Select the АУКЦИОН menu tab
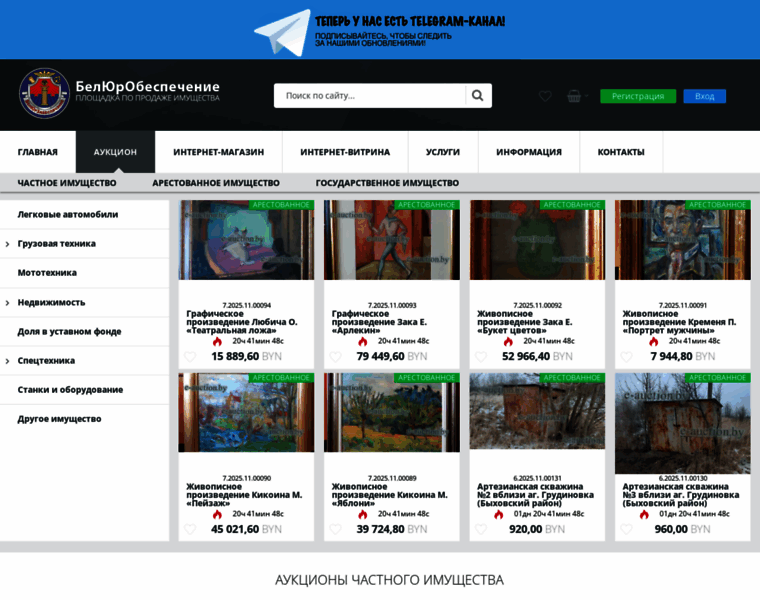This screenshot has width=760, height=600. click(115, 152)
